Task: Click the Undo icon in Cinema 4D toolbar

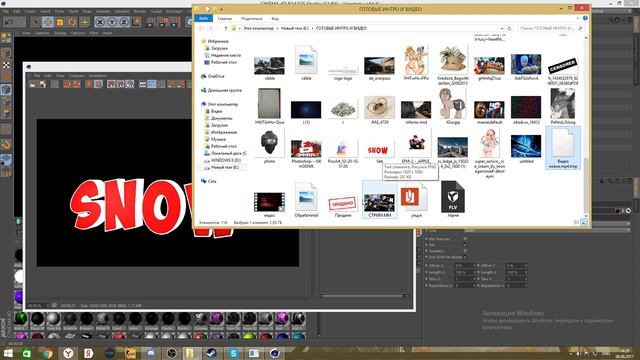Action: (8, 22)
